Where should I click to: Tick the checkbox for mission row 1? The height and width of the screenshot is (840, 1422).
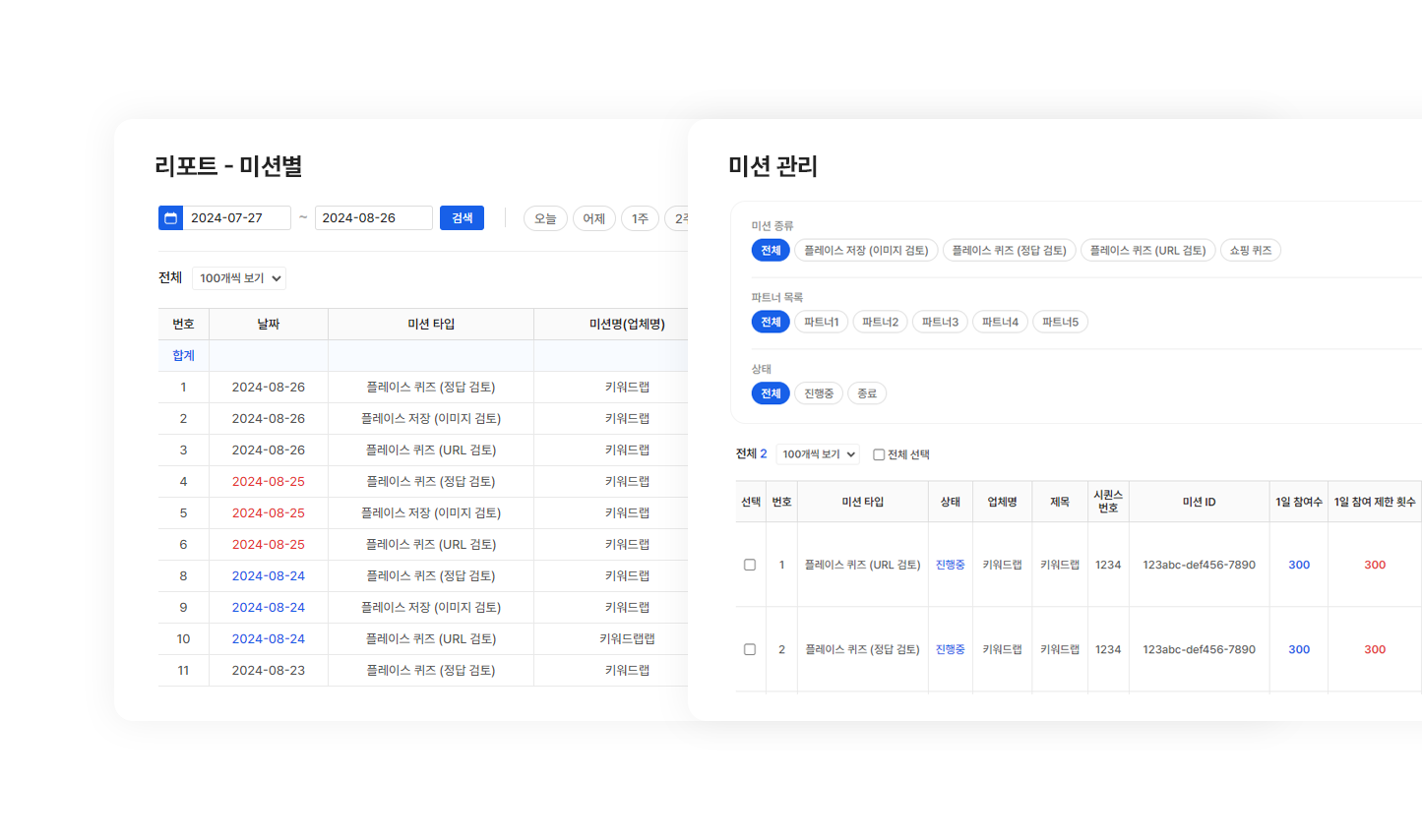750,565
